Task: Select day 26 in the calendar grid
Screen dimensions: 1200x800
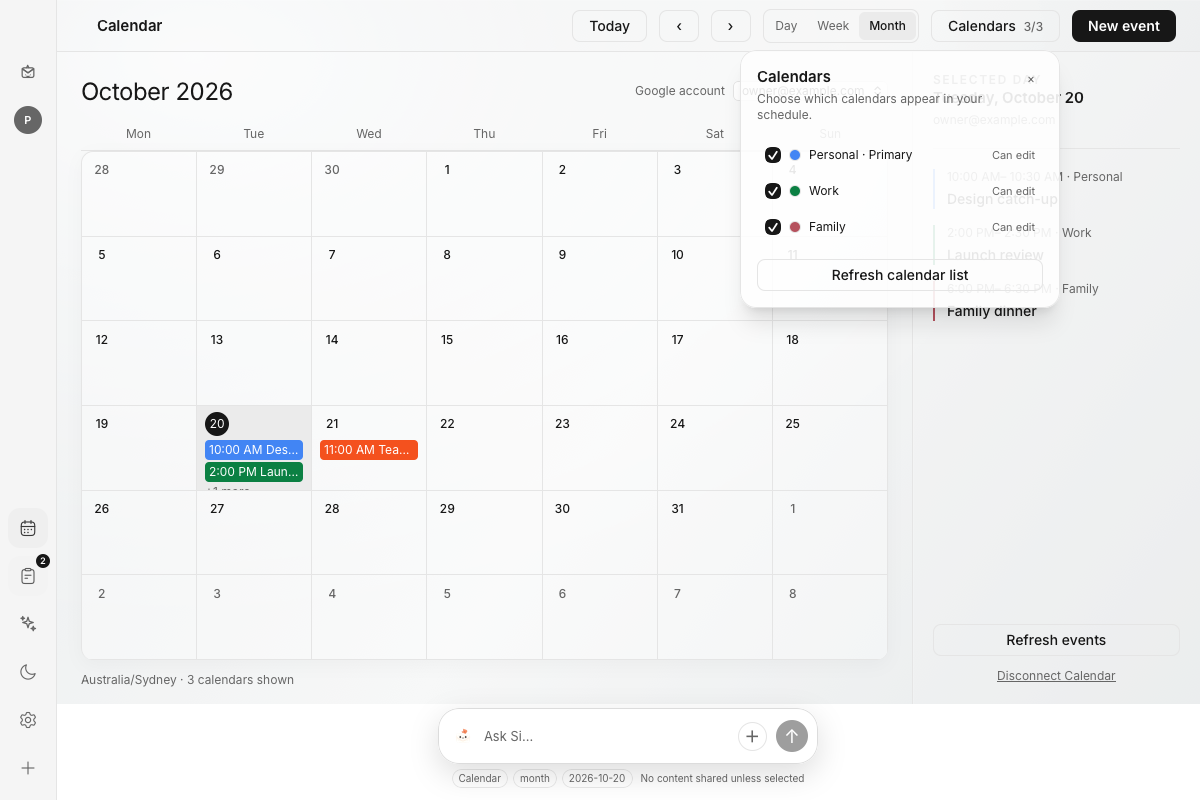Action: coord(139,532)
